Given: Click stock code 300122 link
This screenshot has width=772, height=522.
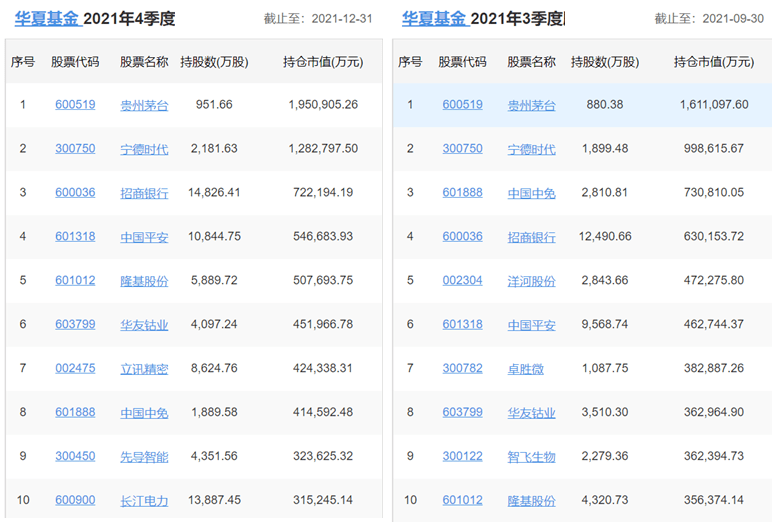Looking at the screenshot, I should pyautogui.click(x=462, y=456).
